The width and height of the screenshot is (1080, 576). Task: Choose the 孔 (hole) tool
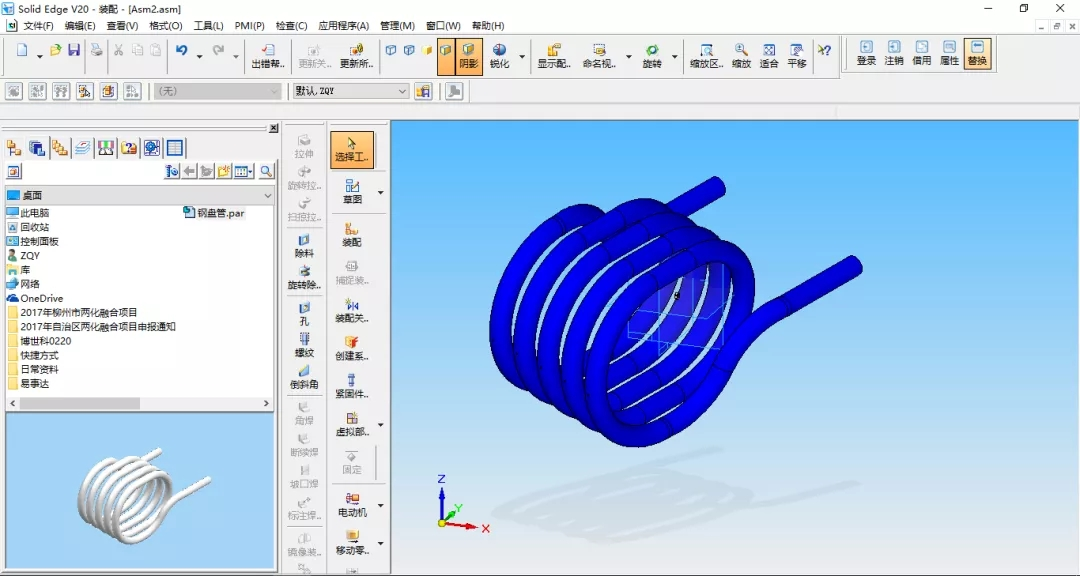(x=304, y=314)
